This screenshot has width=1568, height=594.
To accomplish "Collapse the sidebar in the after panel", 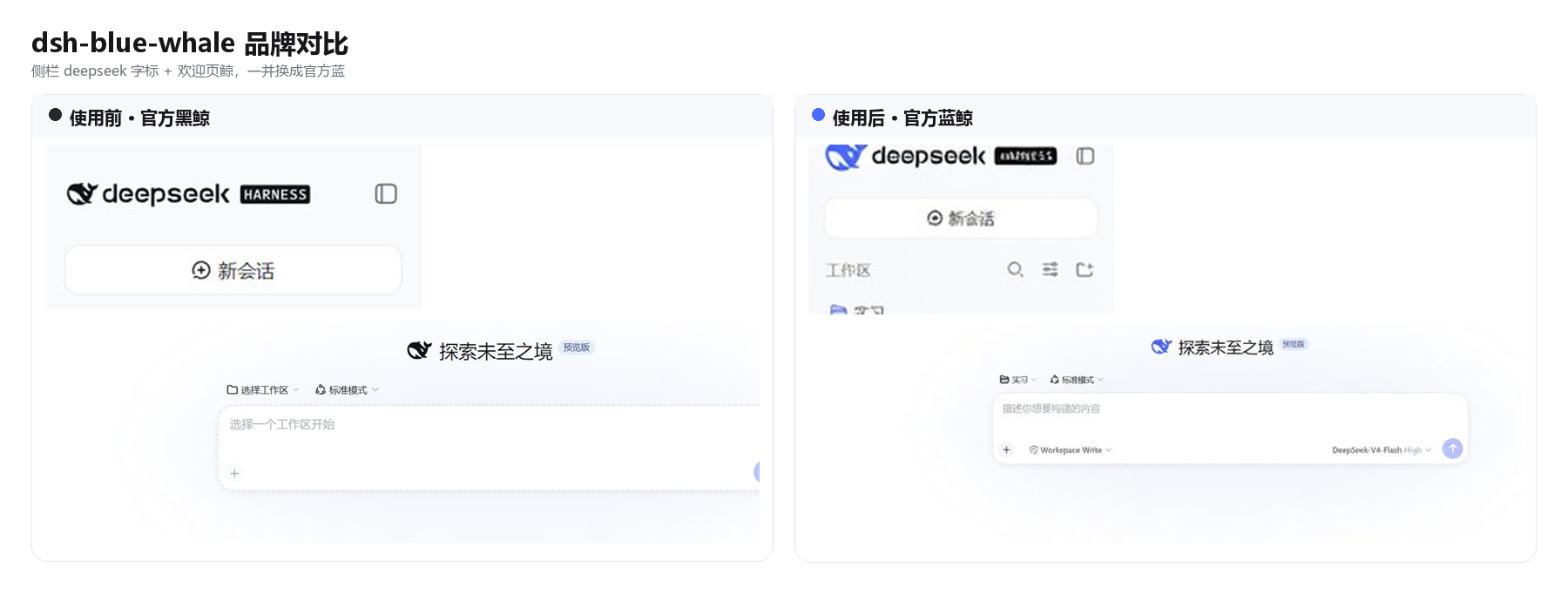I will 1085,156.
